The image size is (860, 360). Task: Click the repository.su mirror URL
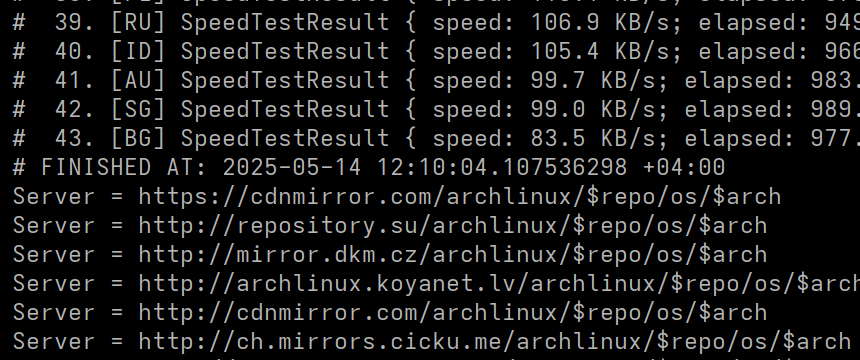[452, 226]
